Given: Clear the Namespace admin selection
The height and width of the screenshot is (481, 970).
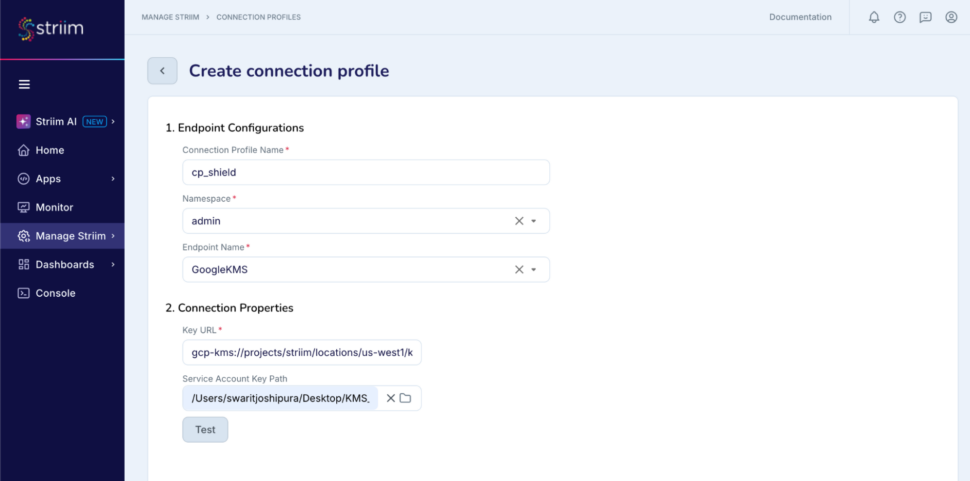Looking at the screenshot, I should tap(519, 221).
